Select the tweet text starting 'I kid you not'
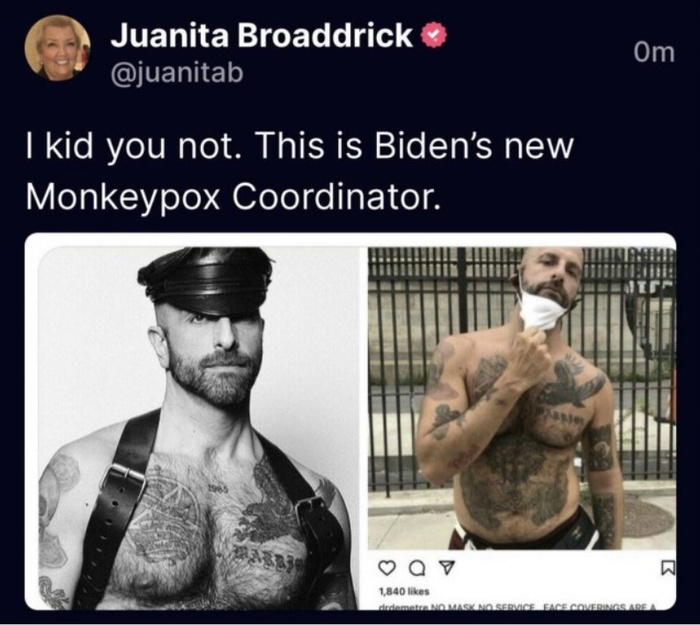 tap(300, 171)
